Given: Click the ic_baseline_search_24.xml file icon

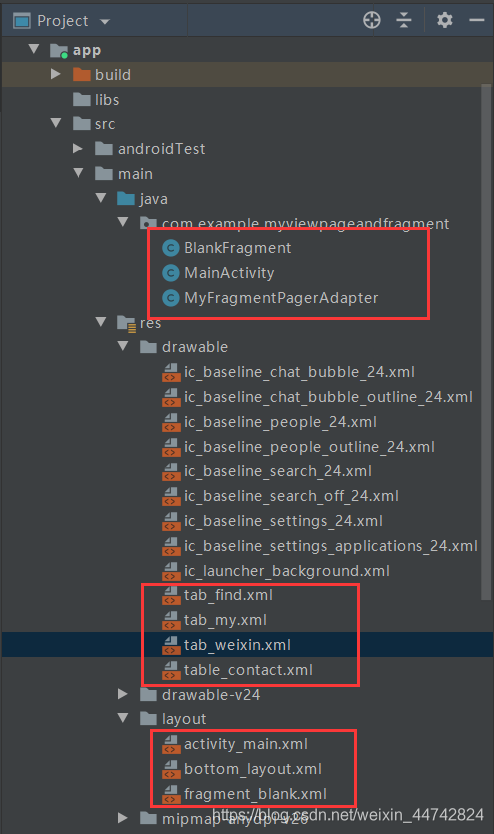Looking at the screenshot, I should (171, 471).
